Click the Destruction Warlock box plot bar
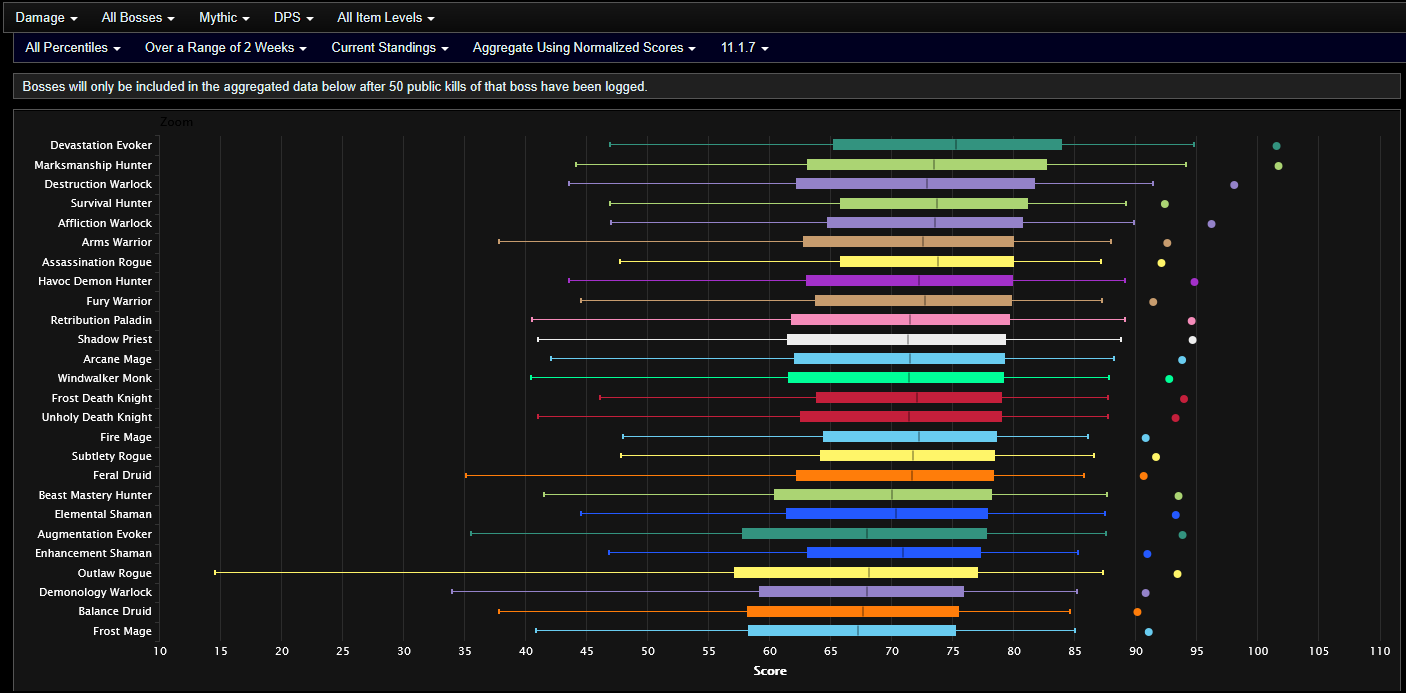The width and height of the screenshot is (1406, 693). click(x=915, y=184)
